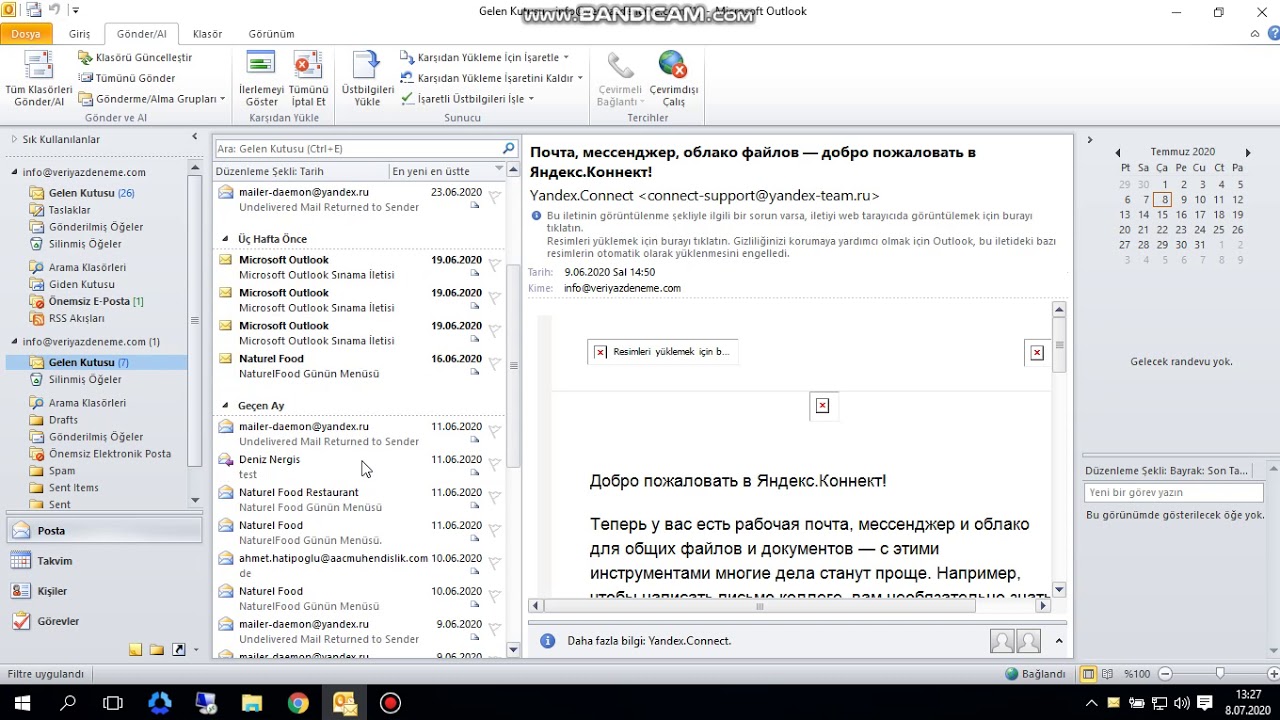
Task: Collapse first info@veriyazdeneme.com account
Action: point(15,172)
